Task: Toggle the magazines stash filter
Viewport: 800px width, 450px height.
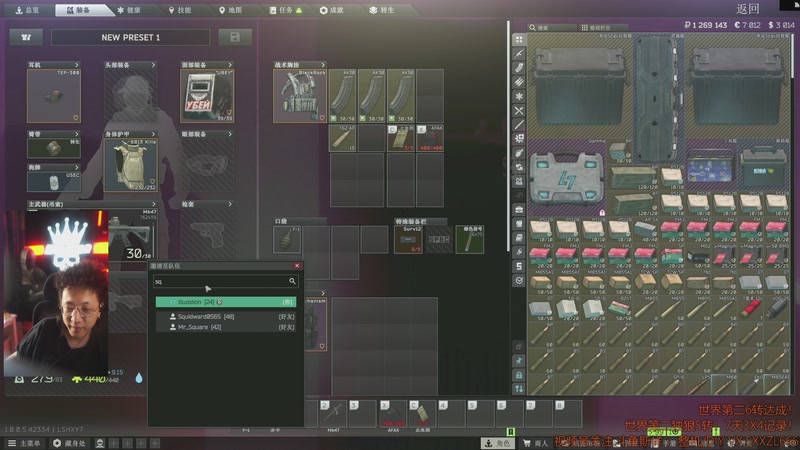Action: coord(519,67)
